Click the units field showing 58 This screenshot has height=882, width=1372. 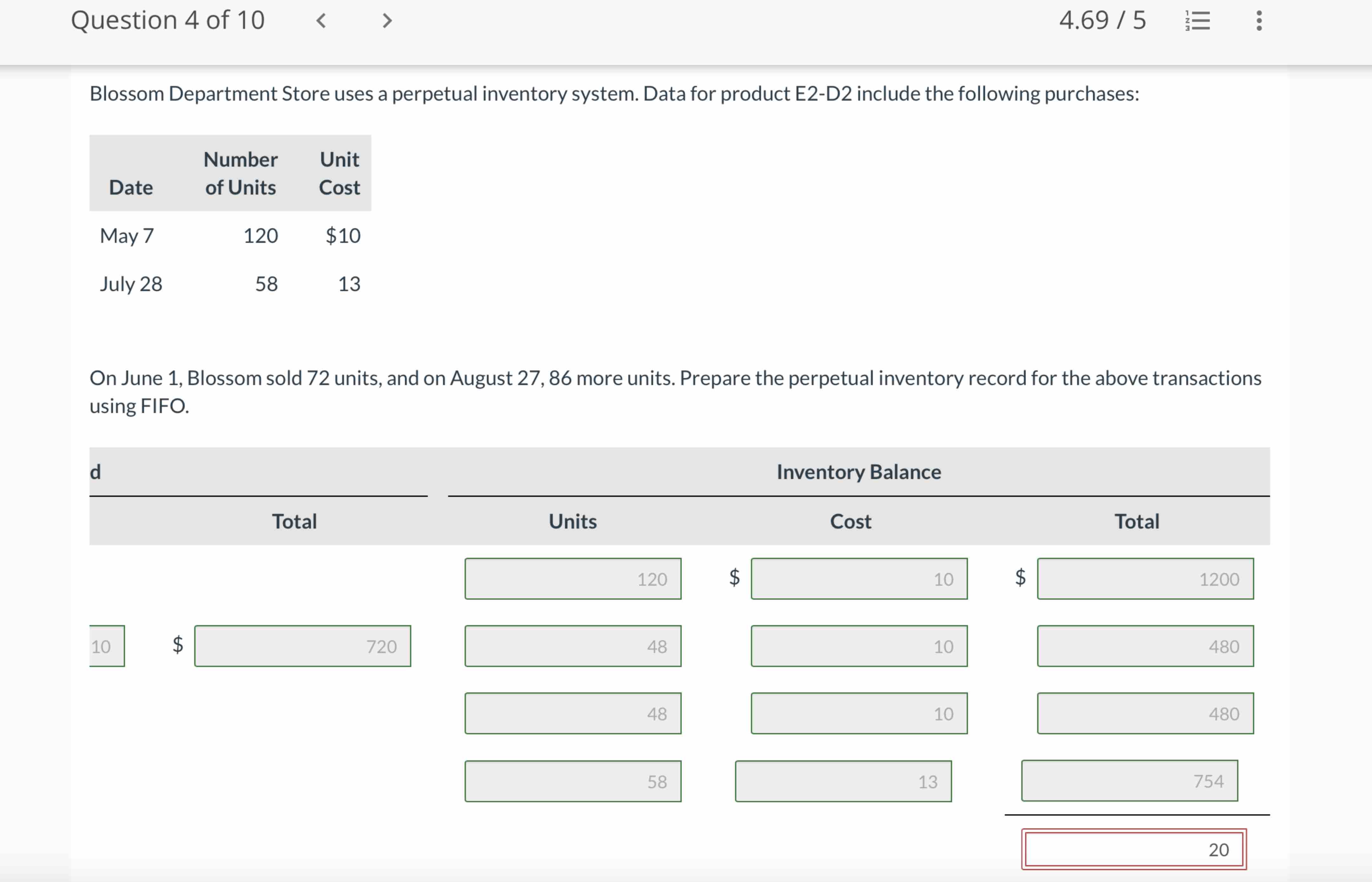pyautogui.click(x=573, y=781)
